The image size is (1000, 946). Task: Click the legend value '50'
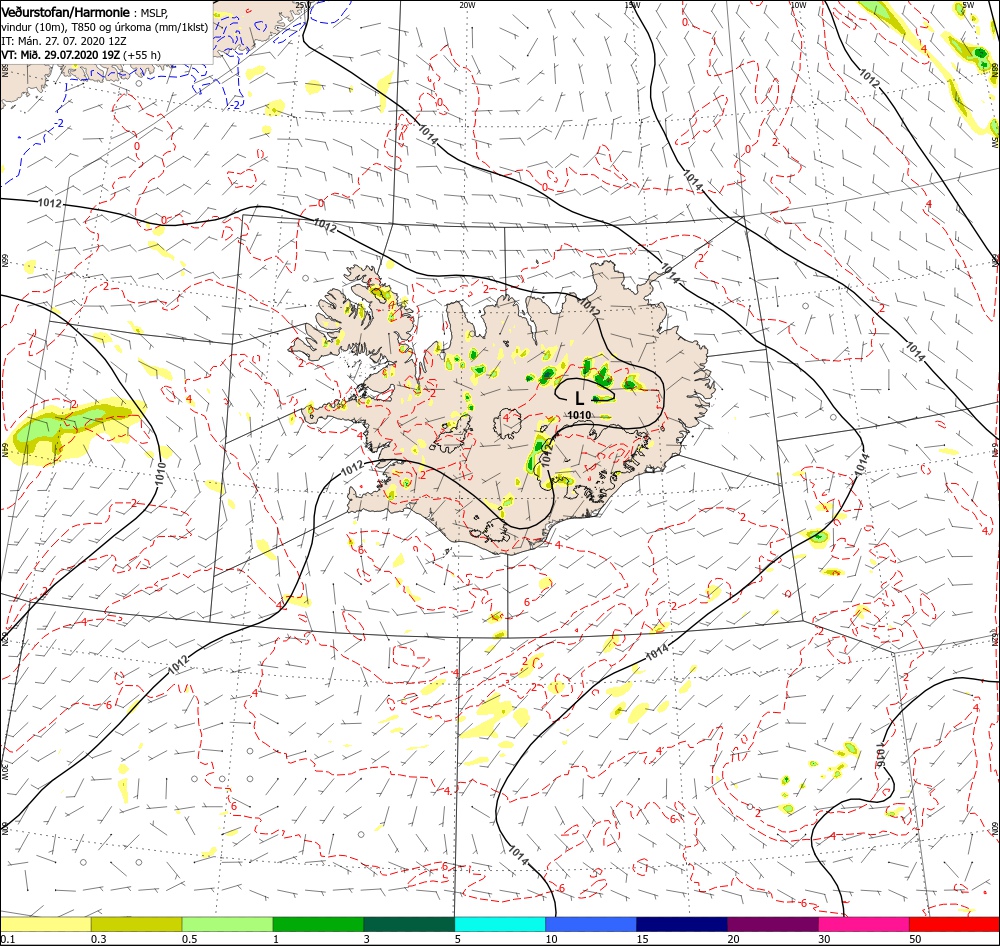[915, 939]
